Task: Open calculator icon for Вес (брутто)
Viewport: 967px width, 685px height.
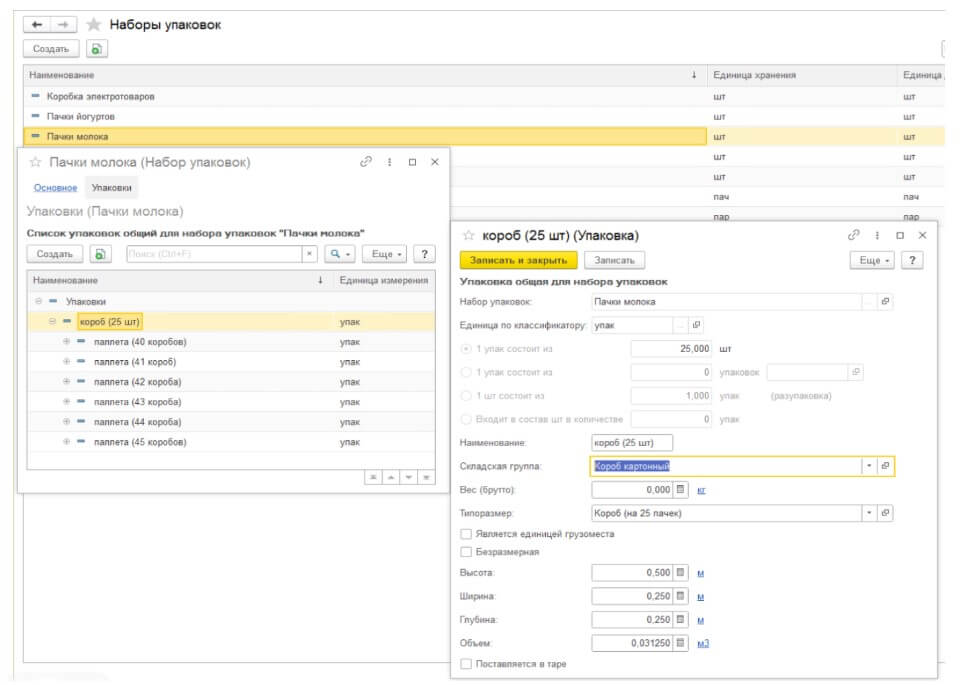Action: [681, 490]
